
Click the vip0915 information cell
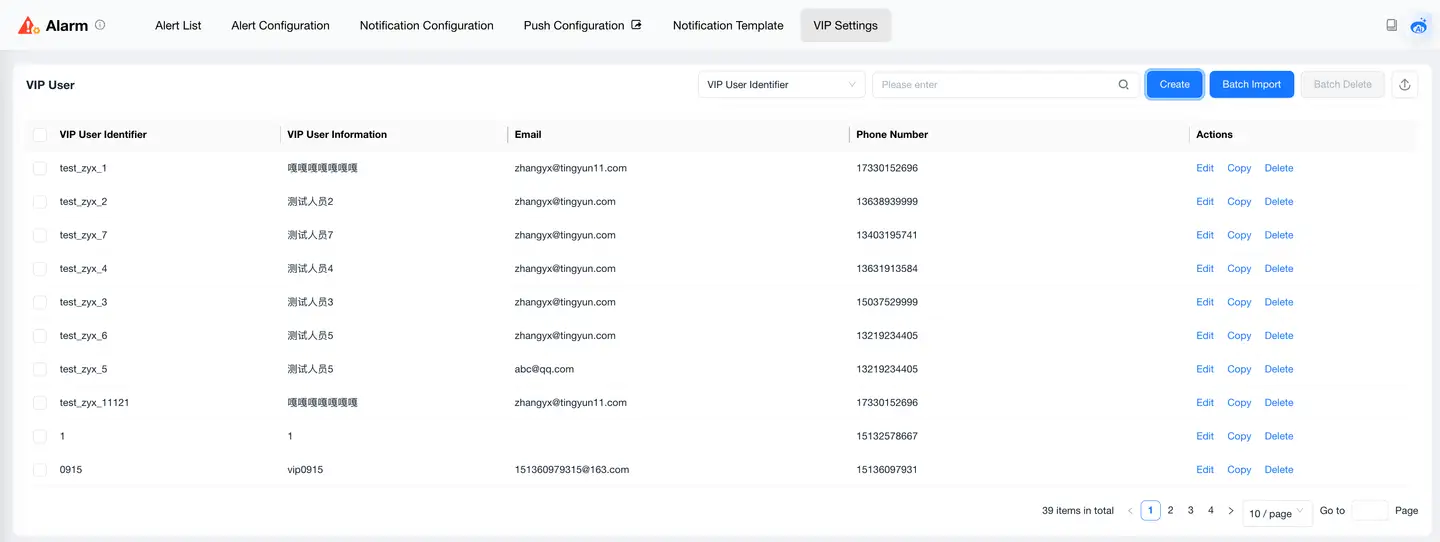305,470
